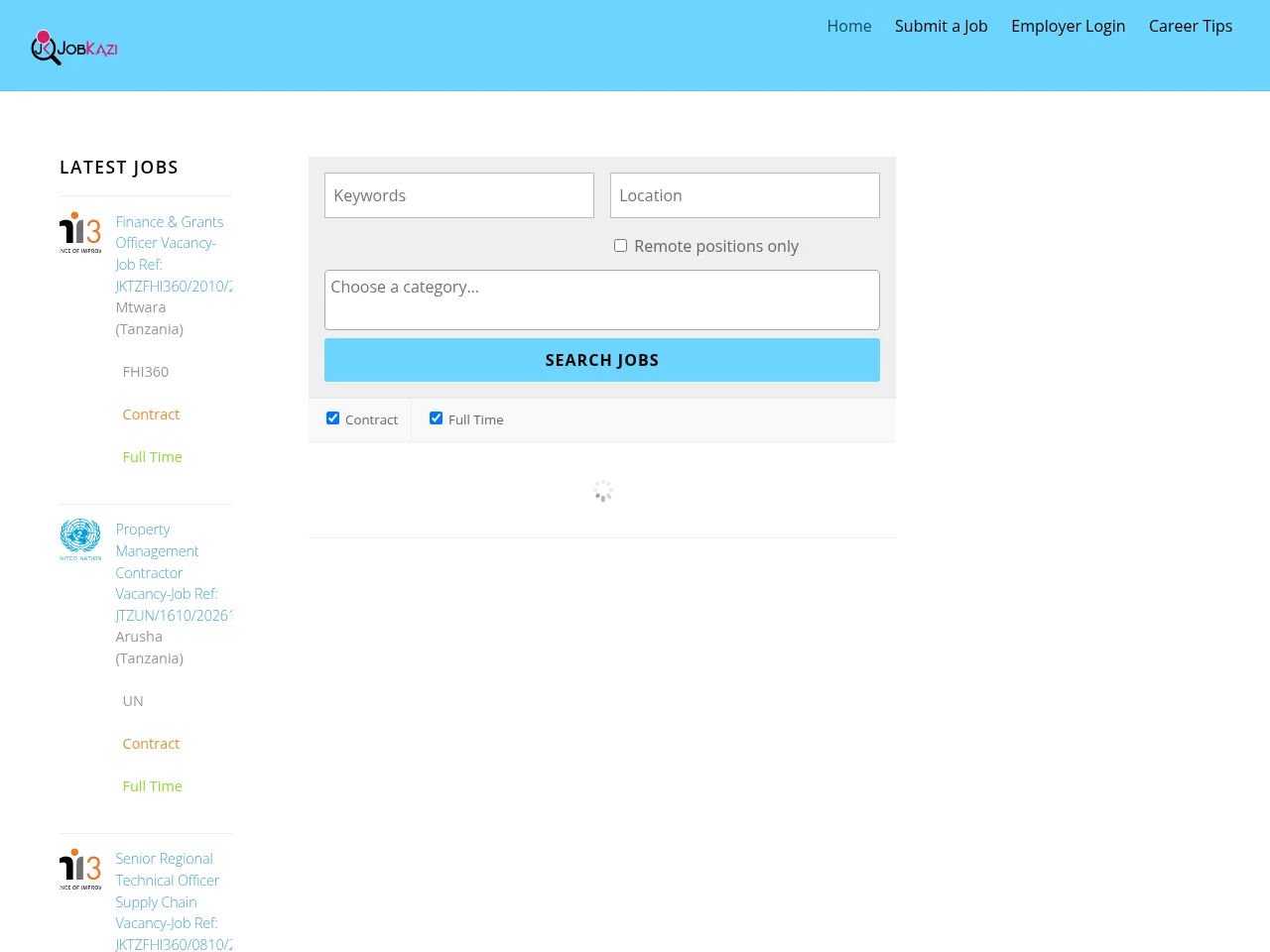Viewport: 1270px width, 952px height.
Task: Open Submit a Job page
Action: click(942, 26)
